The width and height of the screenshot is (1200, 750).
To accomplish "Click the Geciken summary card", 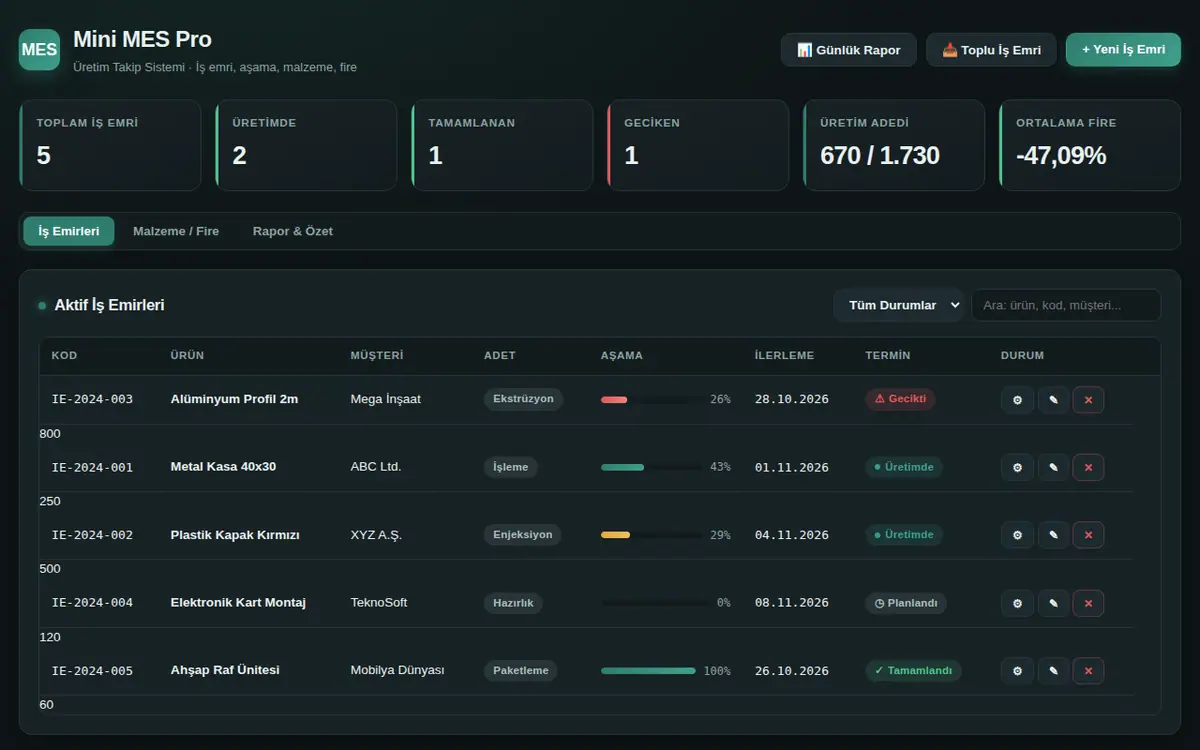I will (x=698, y=145).
